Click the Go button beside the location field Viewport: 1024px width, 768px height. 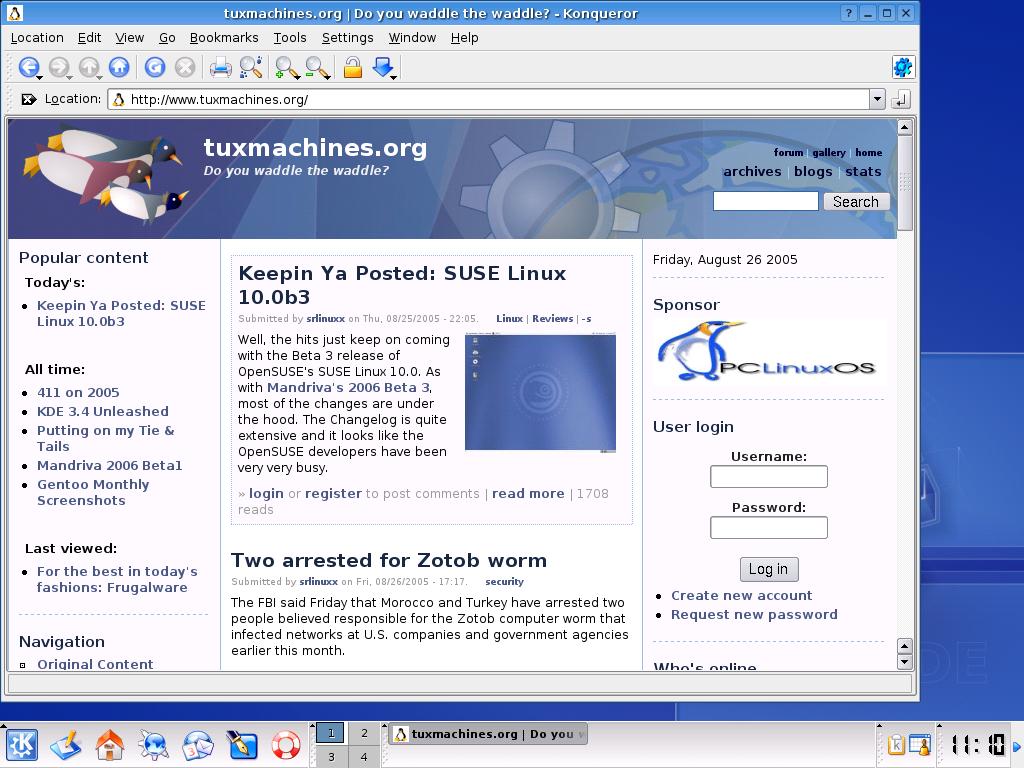[901, 100]
